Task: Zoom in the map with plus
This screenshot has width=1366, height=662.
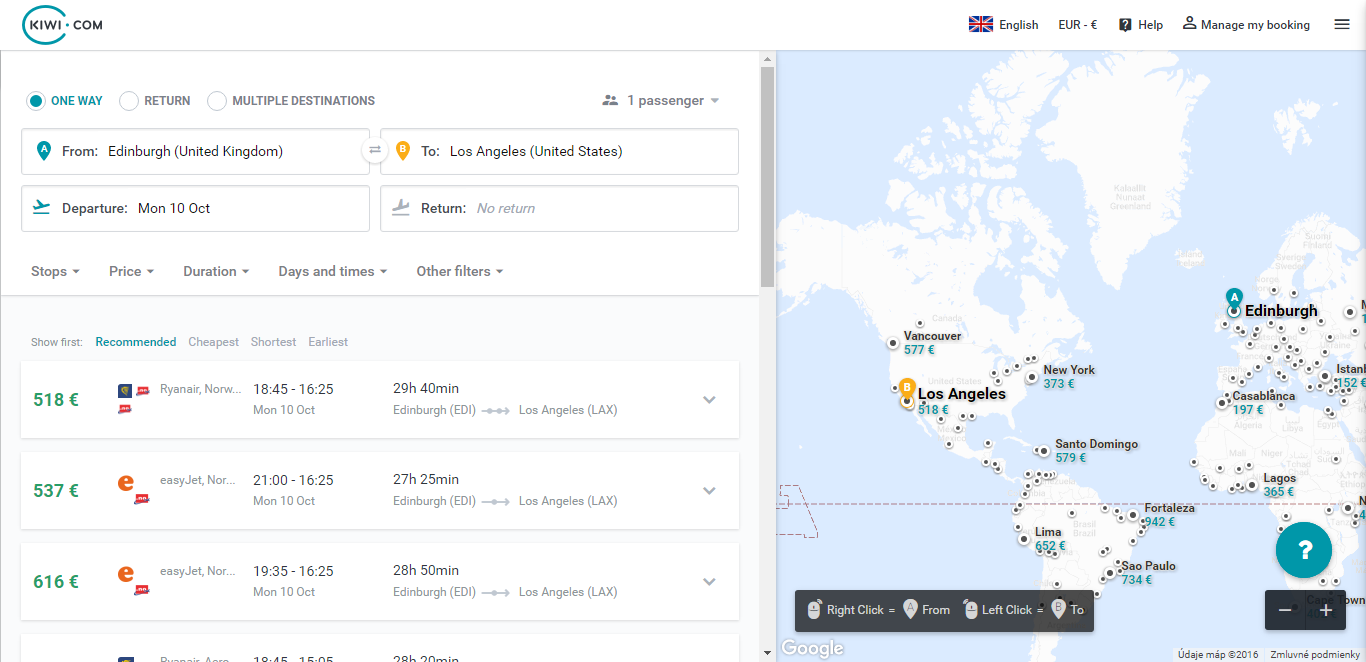Action: tap(1325, 610)
